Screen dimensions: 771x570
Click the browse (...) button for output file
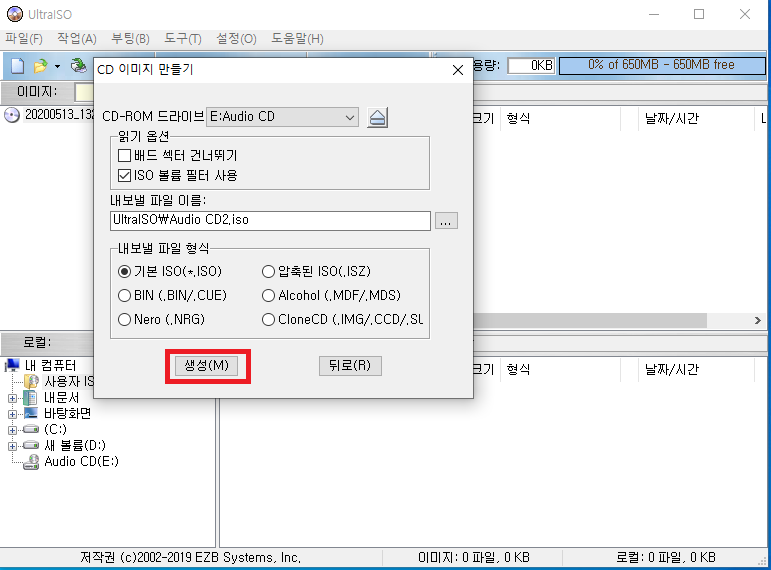[446, 221]
